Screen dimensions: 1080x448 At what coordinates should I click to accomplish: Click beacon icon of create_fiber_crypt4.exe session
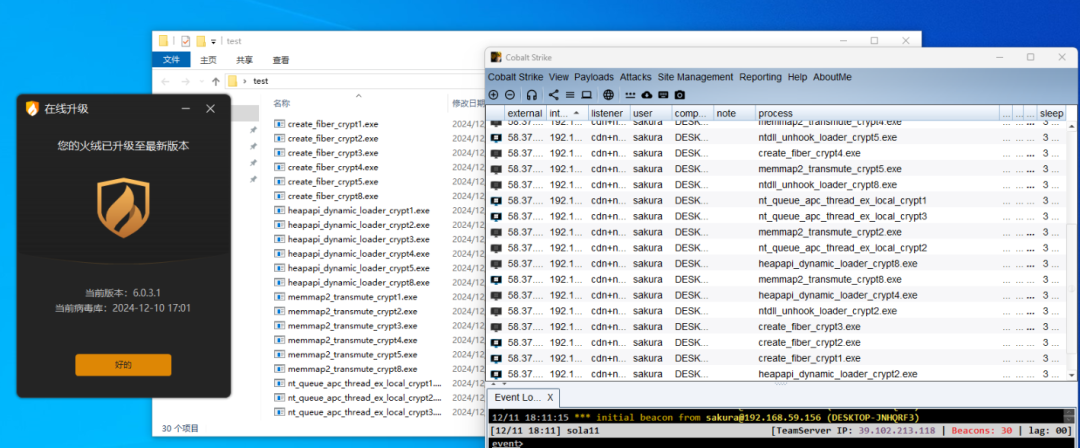(496, 153)
